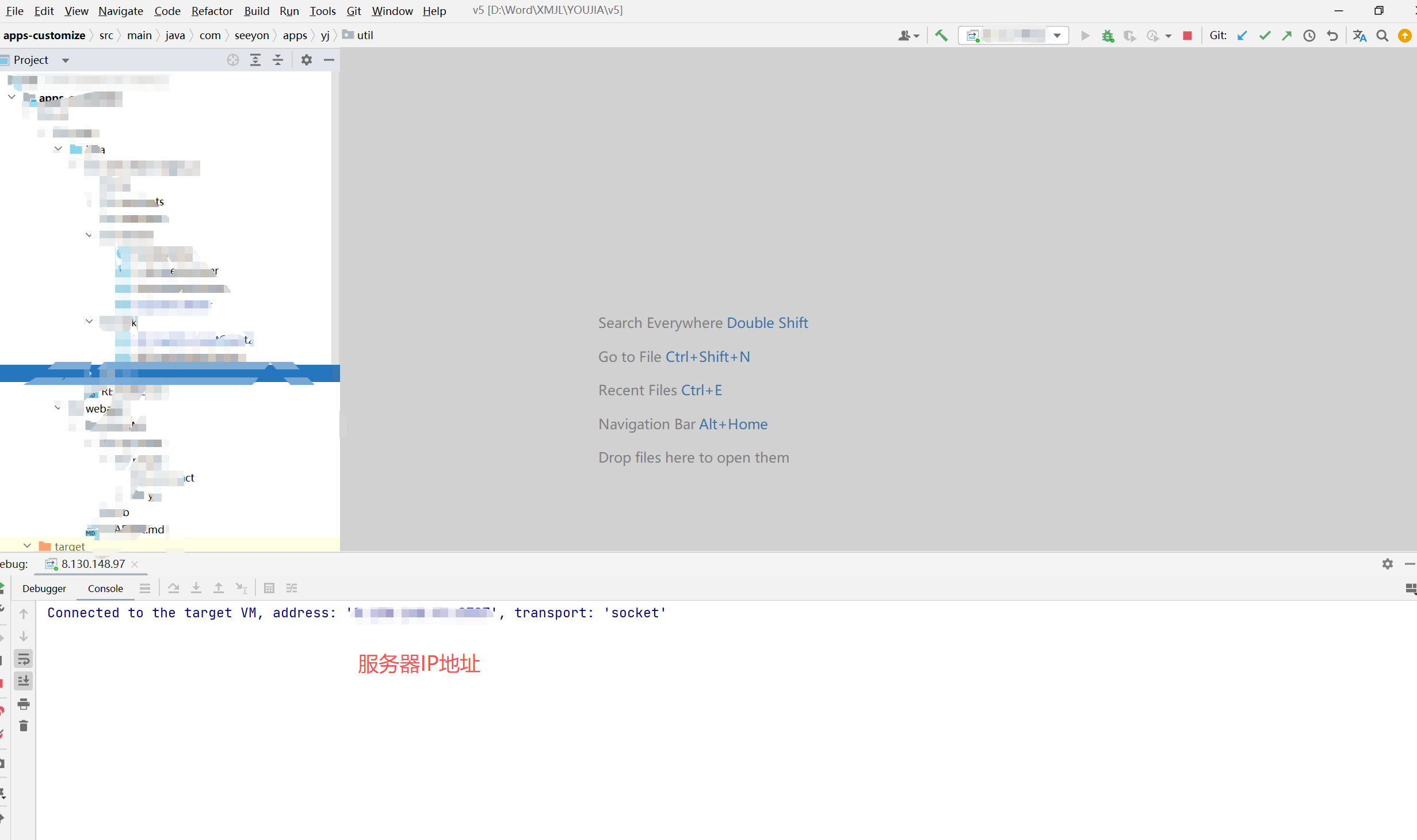1417x840 pixels.
Task: Toggle scroll to end in console
Action: pos(24,681)
